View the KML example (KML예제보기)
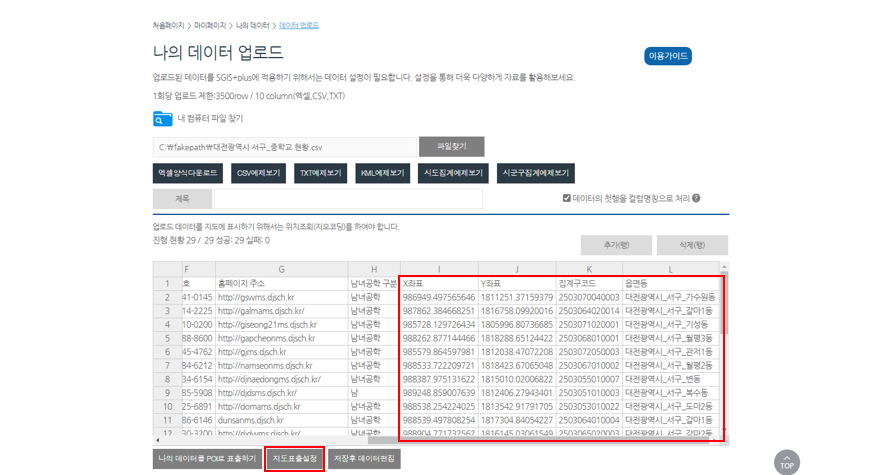 (383, 173)
